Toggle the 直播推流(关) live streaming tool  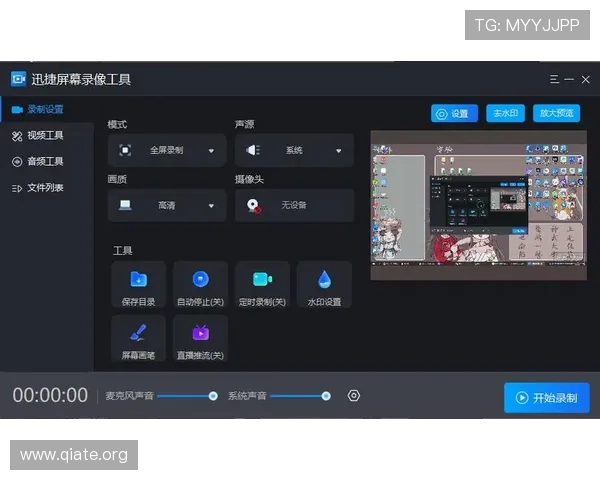201,338
